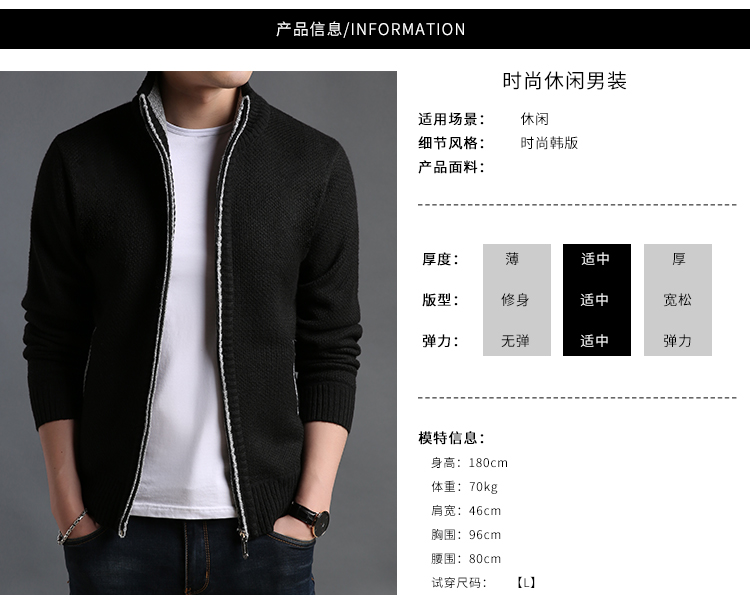
Task: Select the 厚 thickness option
Action: [x=678, y=259]
